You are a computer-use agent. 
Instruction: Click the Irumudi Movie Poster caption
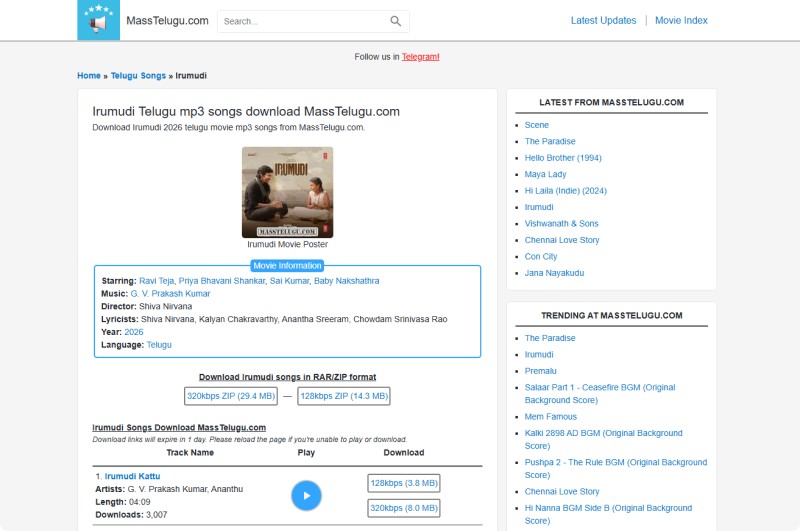(x=287, y=244)
